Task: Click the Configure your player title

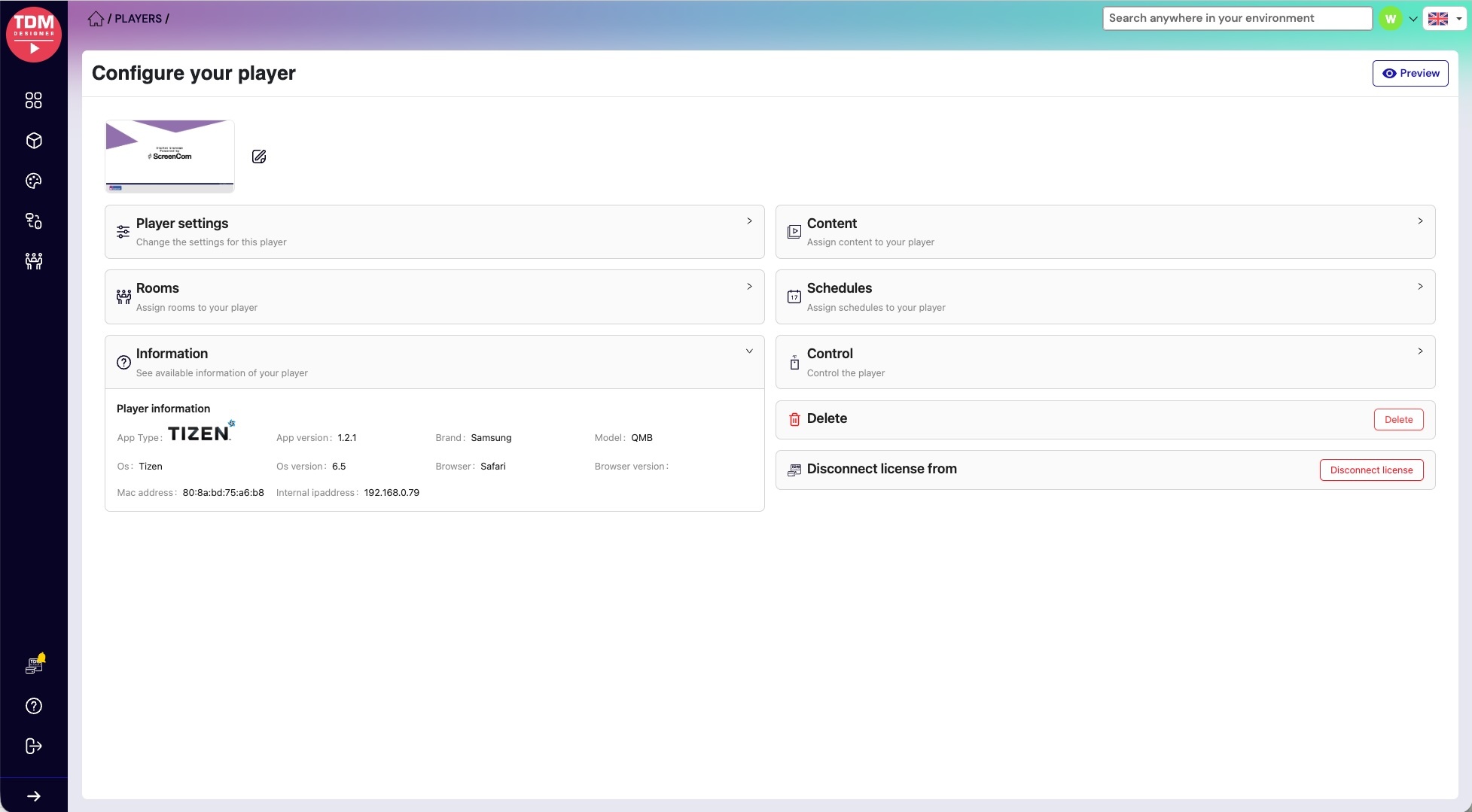Action: coord(194,73)
